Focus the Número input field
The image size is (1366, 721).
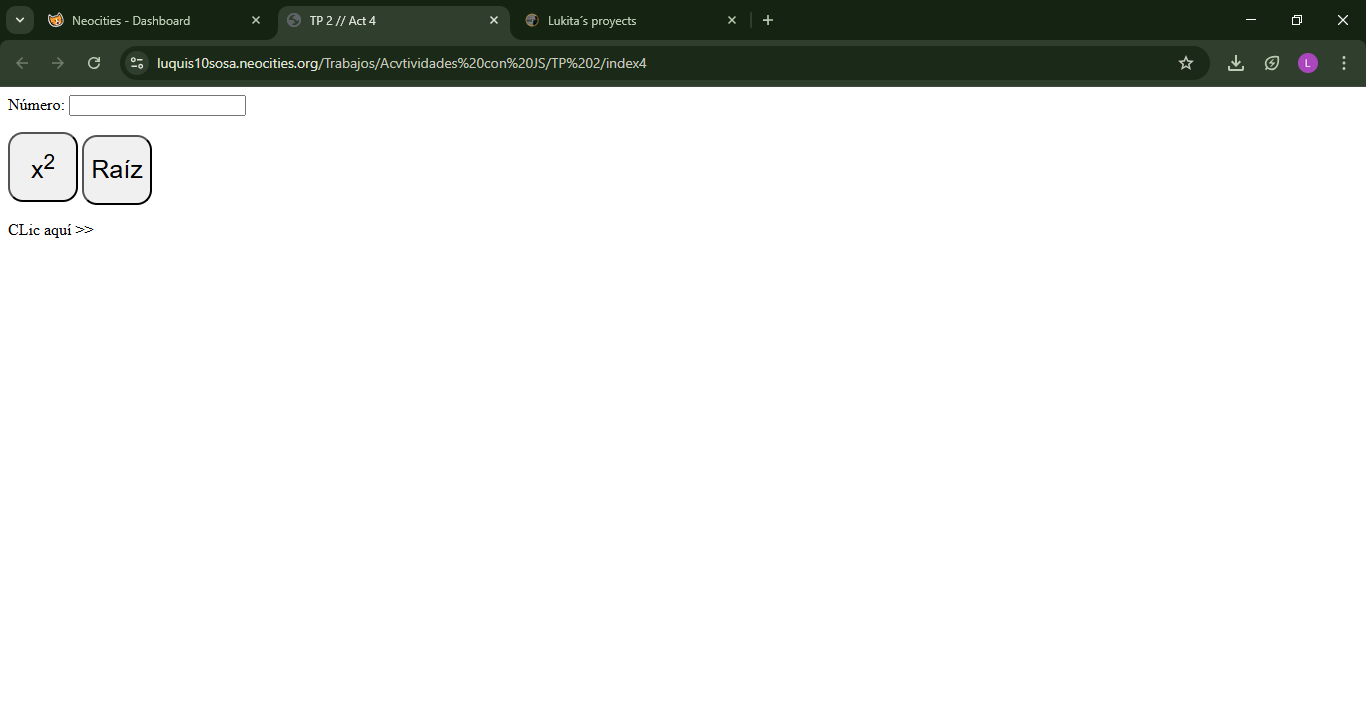click(157, 106)
